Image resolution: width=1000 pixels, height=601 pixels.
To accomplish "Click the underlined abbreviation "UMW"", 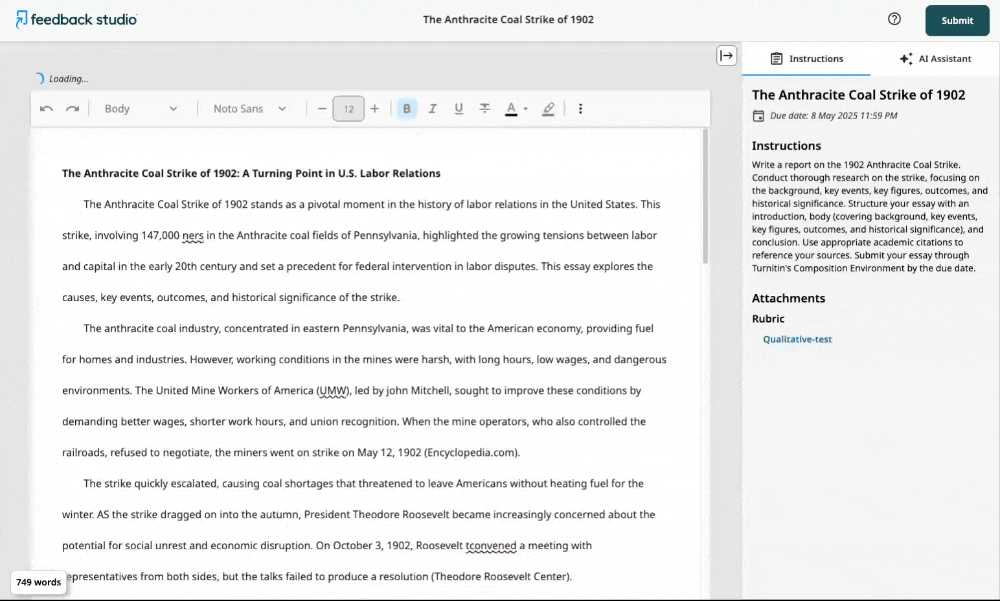I will 334,390.
